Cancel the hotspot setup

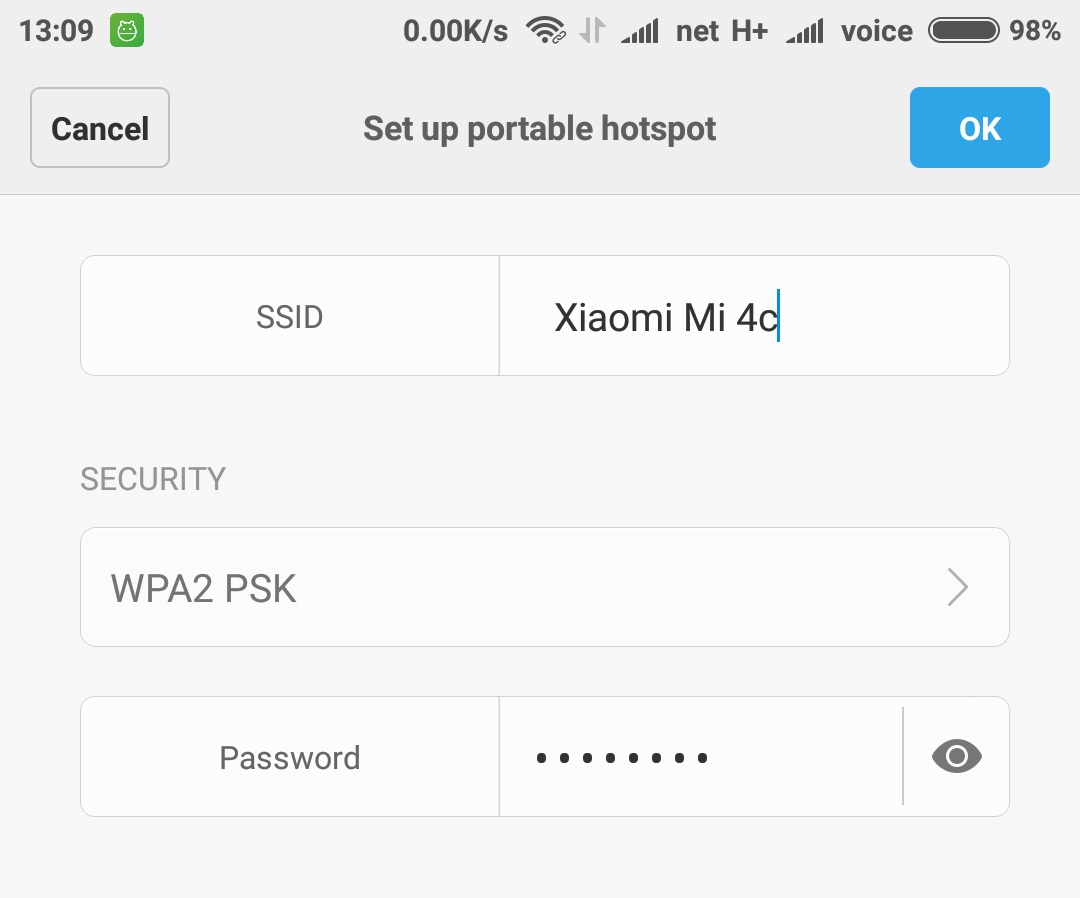[100, 127]
